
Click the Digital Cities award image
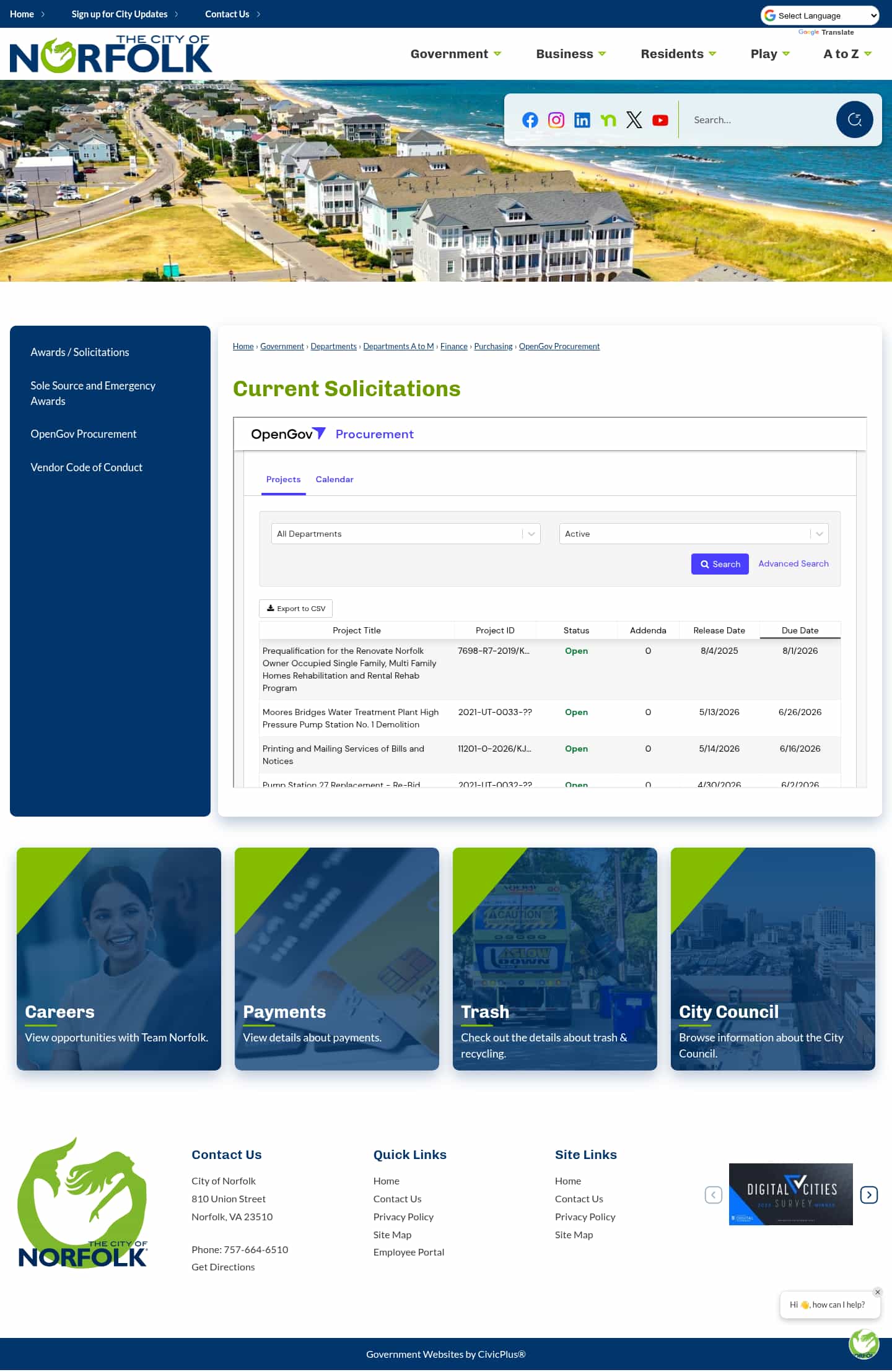[x=791, y=1194]
